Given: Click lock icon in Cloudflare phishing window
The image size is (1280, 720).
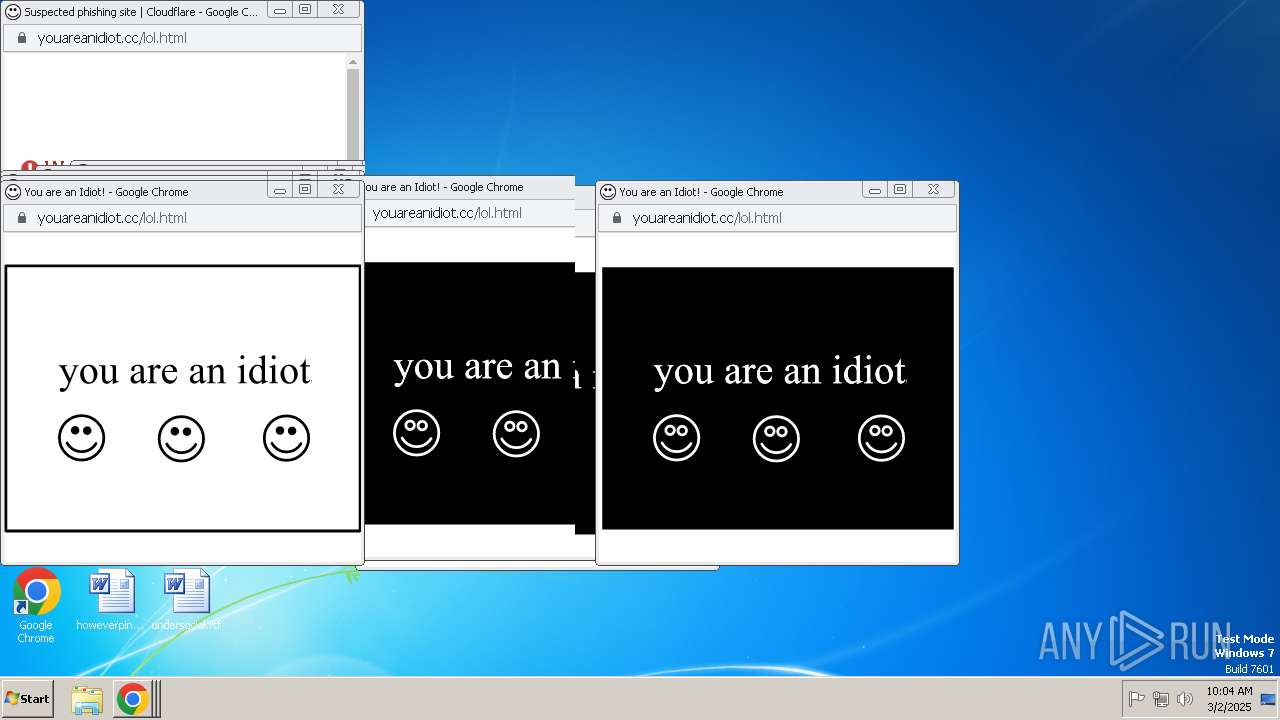Looking at the screenshot, I should (x=21, y=38).
